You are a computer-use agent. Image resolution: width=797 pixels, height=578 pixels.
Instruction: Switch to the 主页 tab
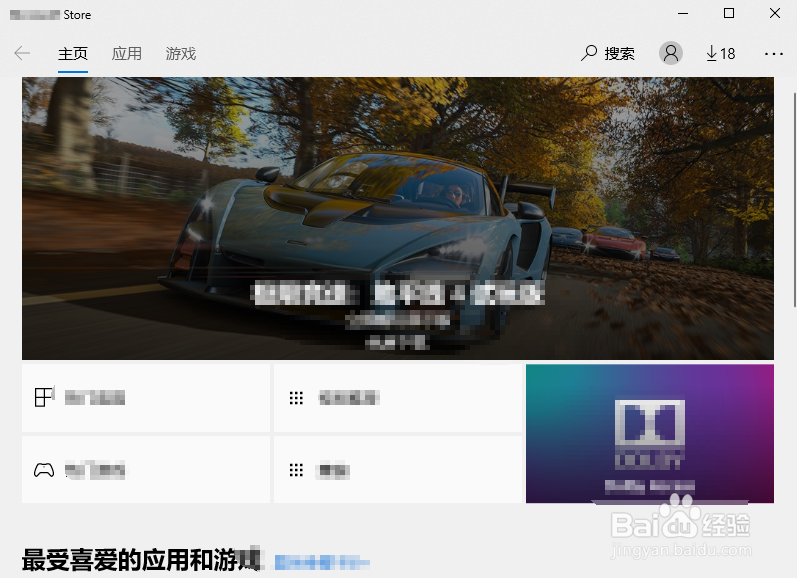tap(73, 53)
